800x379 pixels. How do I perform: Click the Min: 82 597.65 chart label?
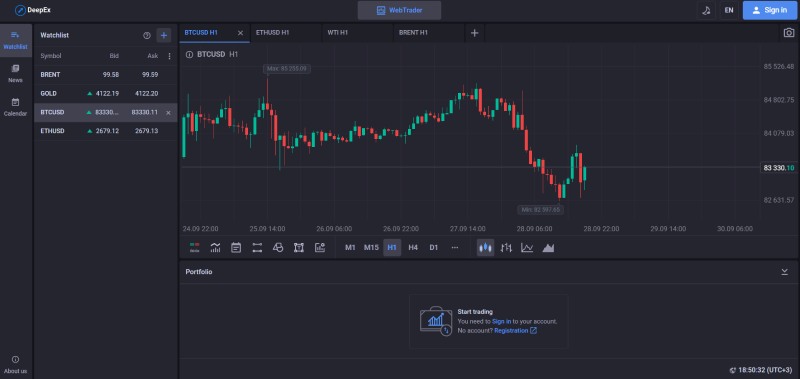tap(540, 210)
